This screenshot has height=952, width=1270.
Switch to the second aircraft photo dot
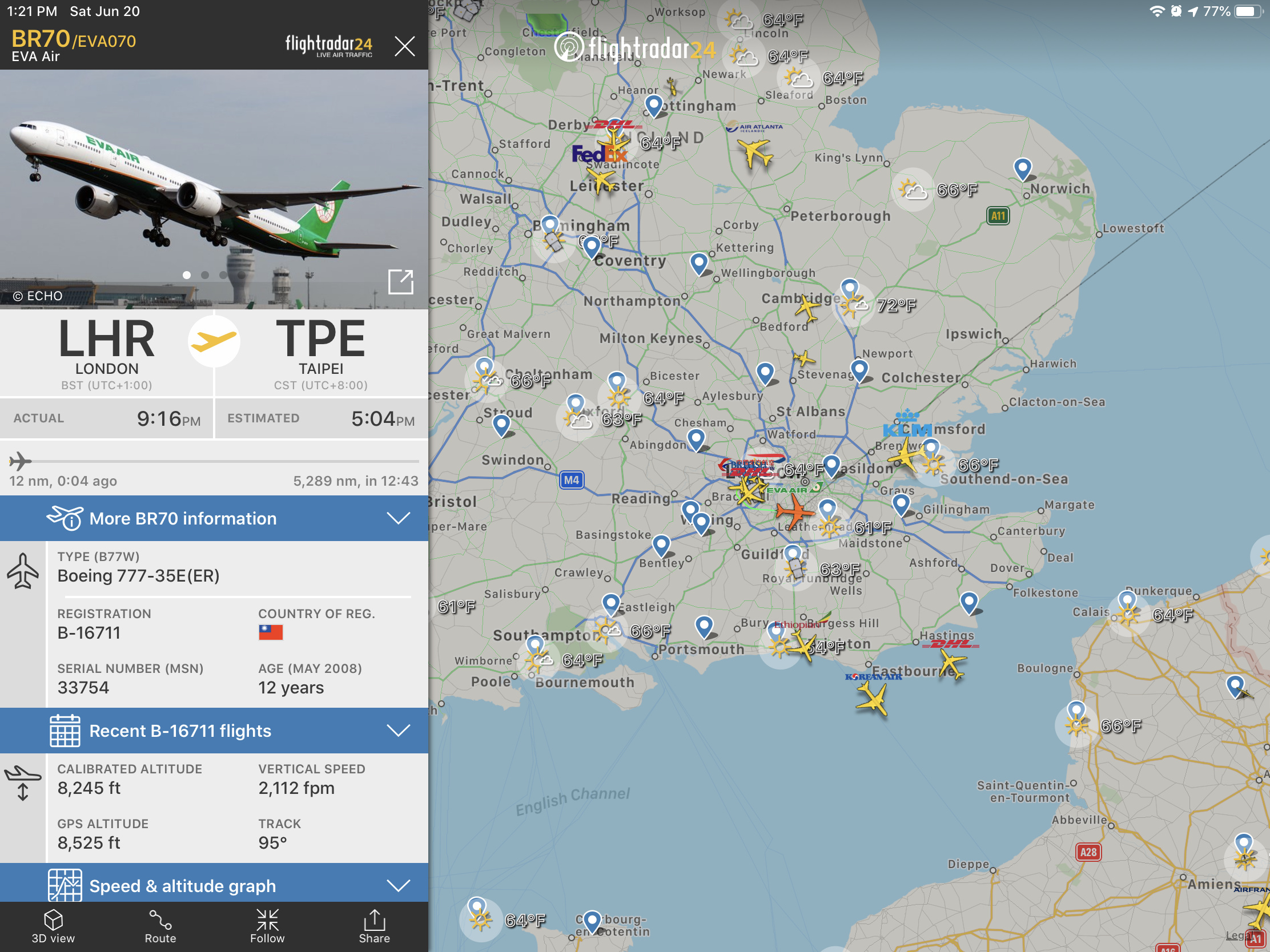coord(205,276)
